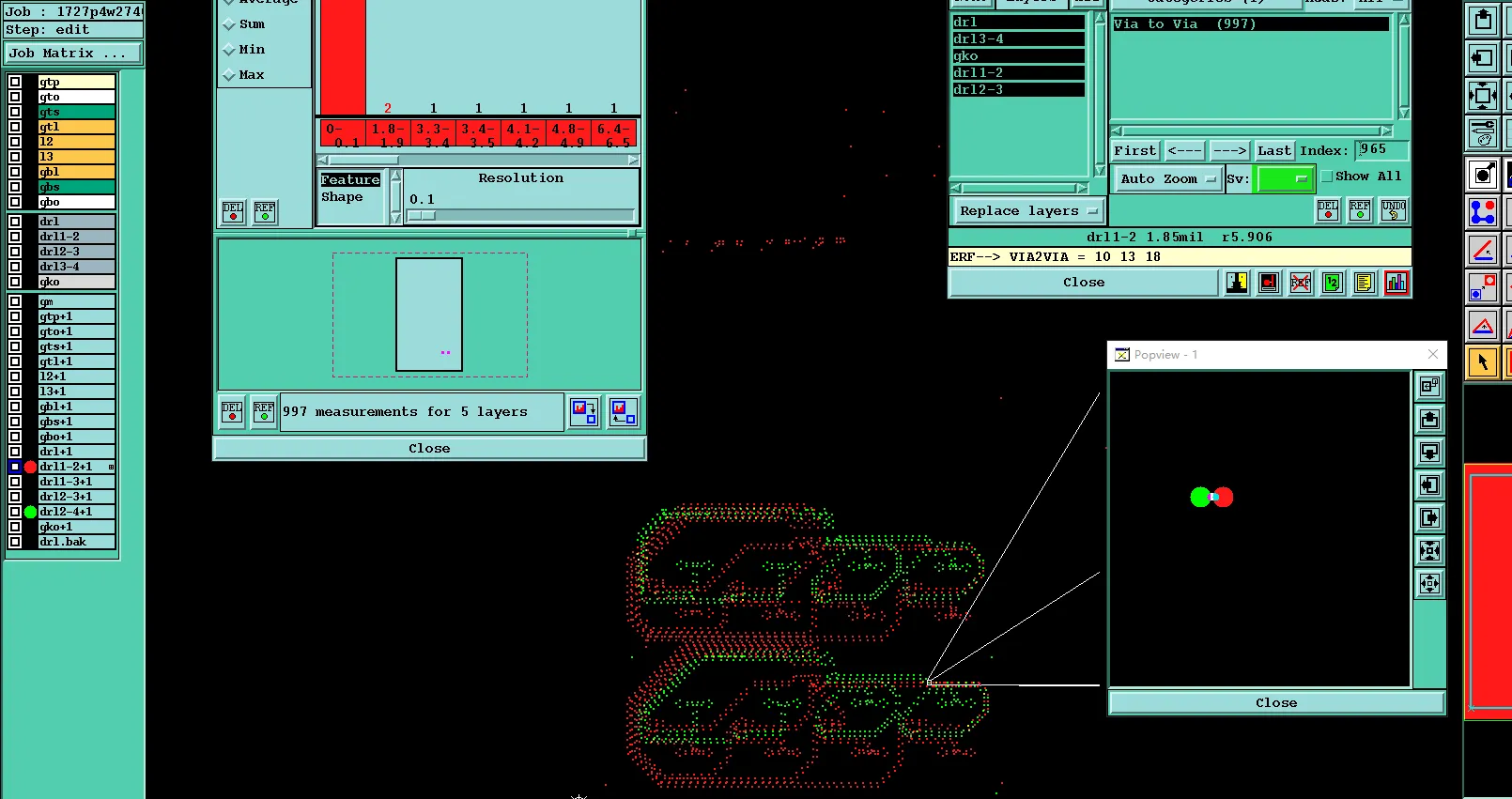Click the '1.8-1.9' red histogram range cell

(x=388, y=134)
